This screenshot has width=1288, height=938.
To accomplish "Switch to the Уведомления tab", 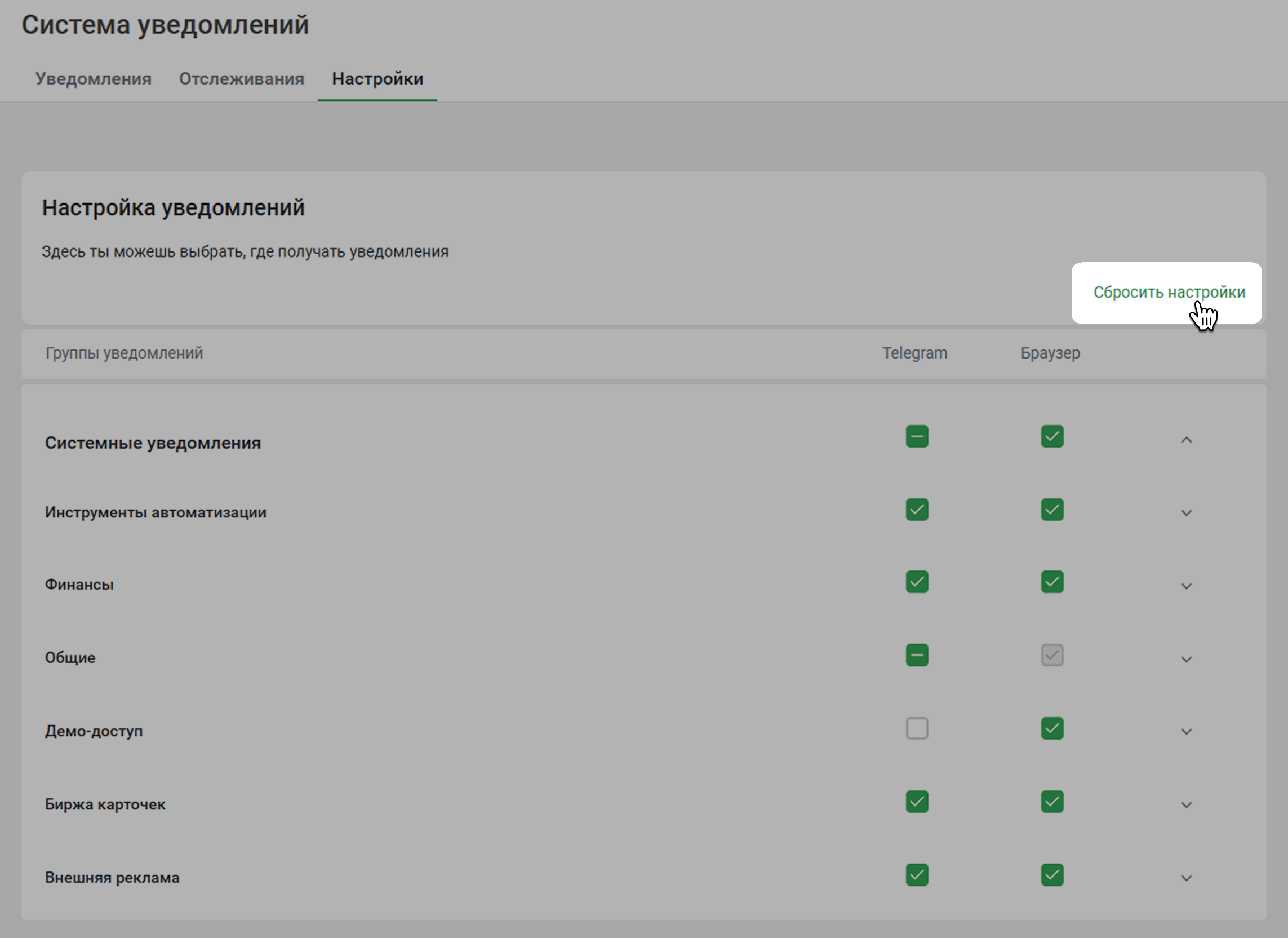I will [93, 78].
